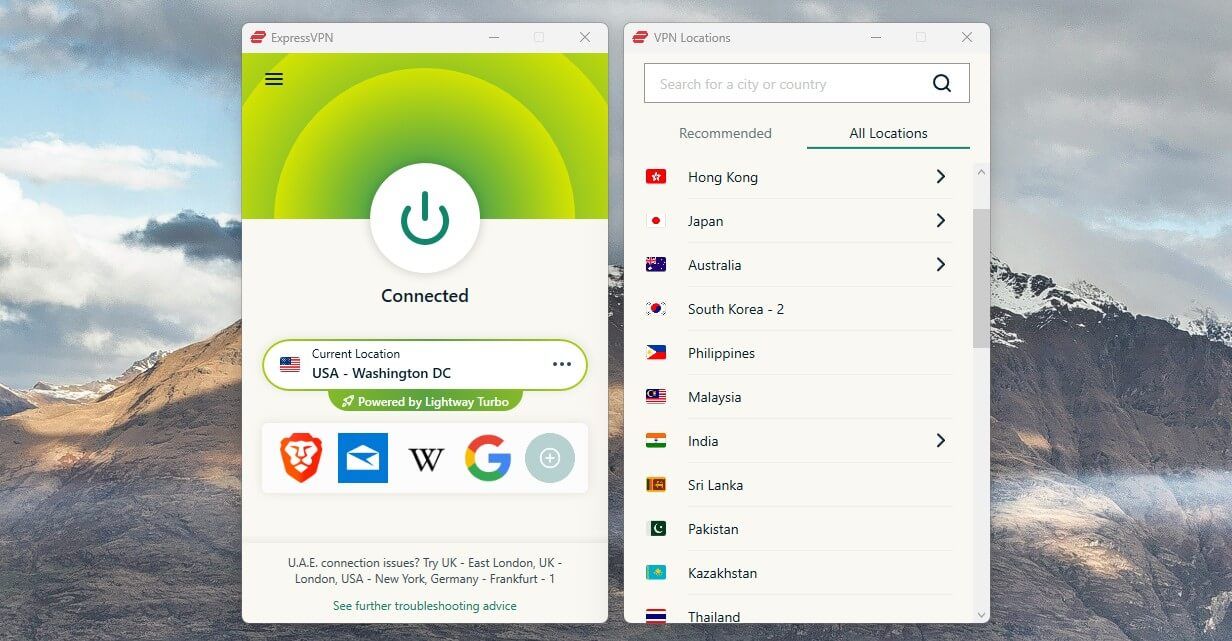Screen dimensions: 1232x641
Task: Click the locations list scrollbar thumb
Action: tap(981, 278)
